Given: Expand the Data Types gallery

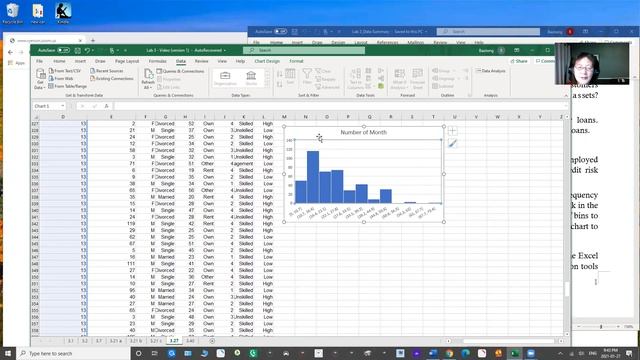Looking at the screenshot, I should 267,85.
